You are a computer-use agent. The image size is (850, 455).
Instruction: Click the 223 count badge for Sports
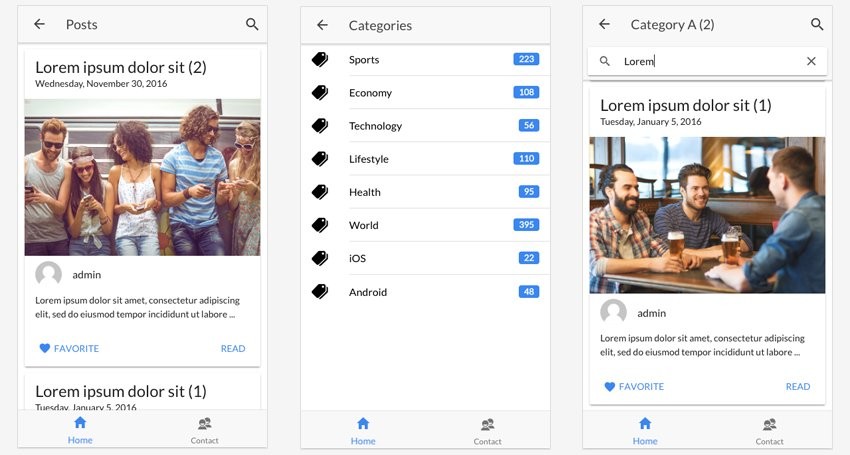pyautogui.click(x=526, y=59)
